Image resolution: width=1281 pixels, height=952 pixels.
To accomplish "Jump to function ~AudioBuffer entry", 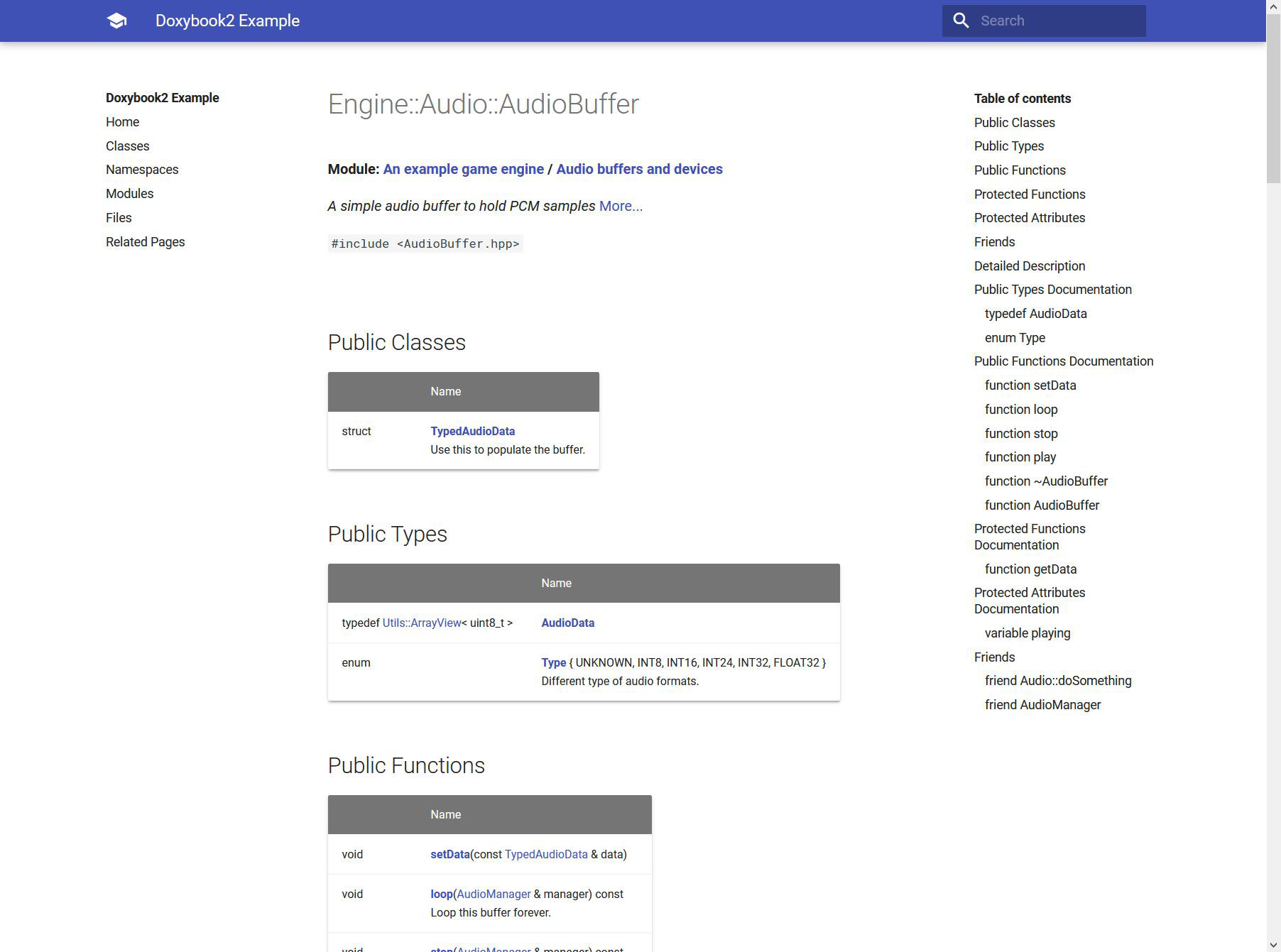I will (x=1046, y=481).
